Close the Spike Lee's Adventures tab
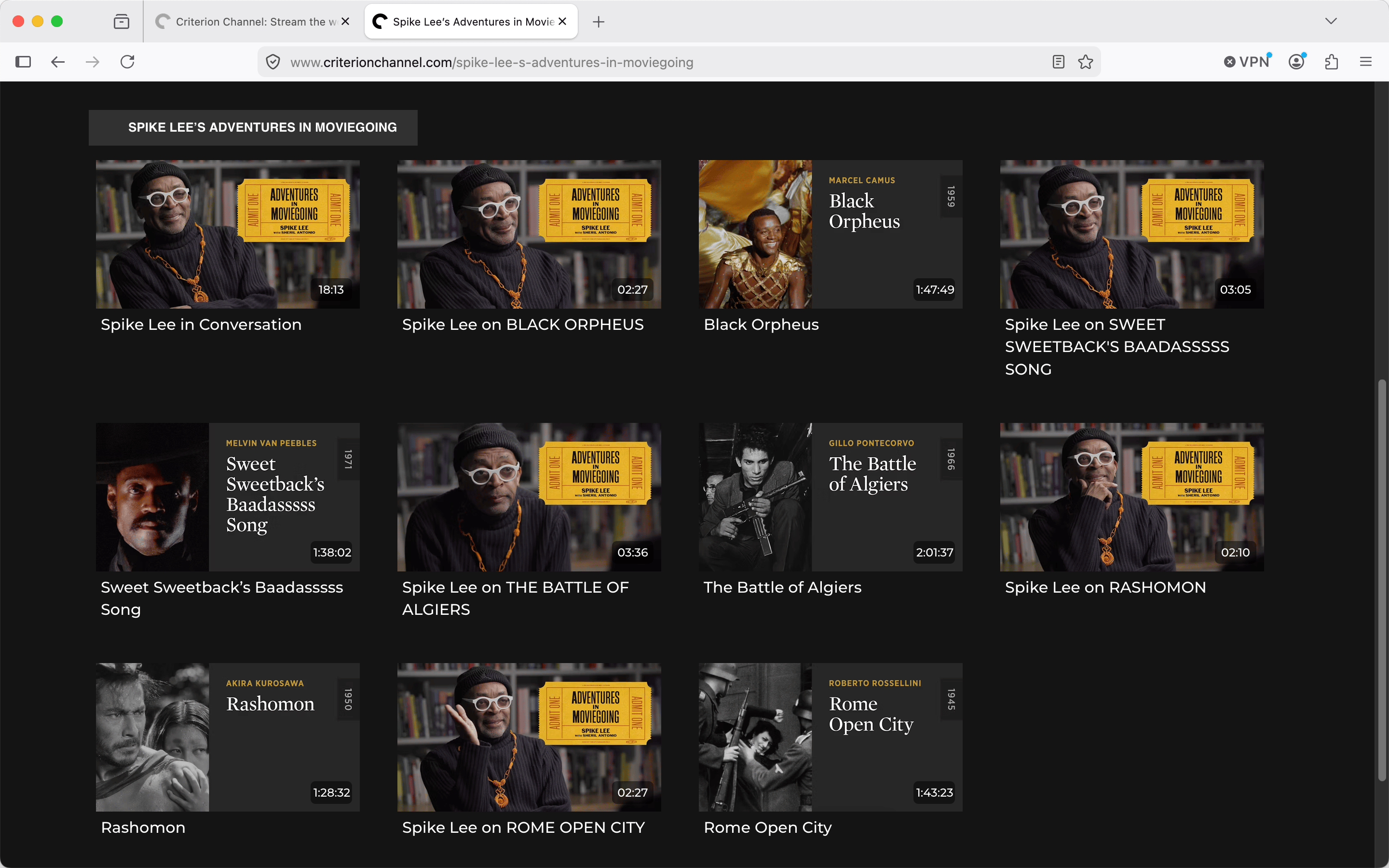The width and height of the screenshot is (1389, 868). click(x=562, y=21)
